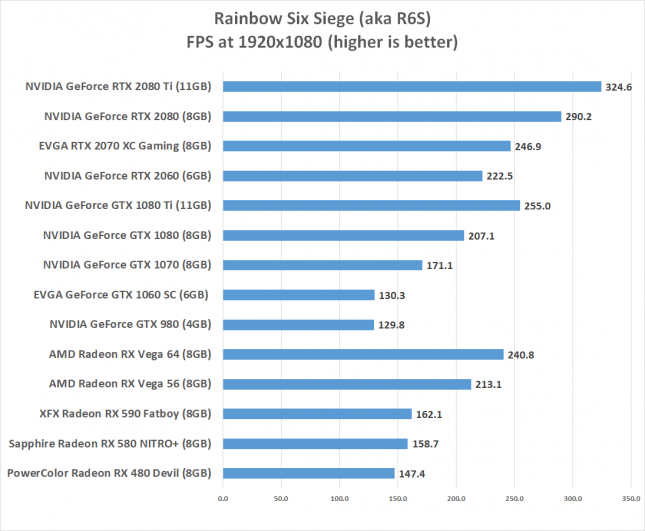Click the label 'EVGA GeForce GTX 1060 SC (6GB)'
645x531 pixels.
(x=121, y=295)
